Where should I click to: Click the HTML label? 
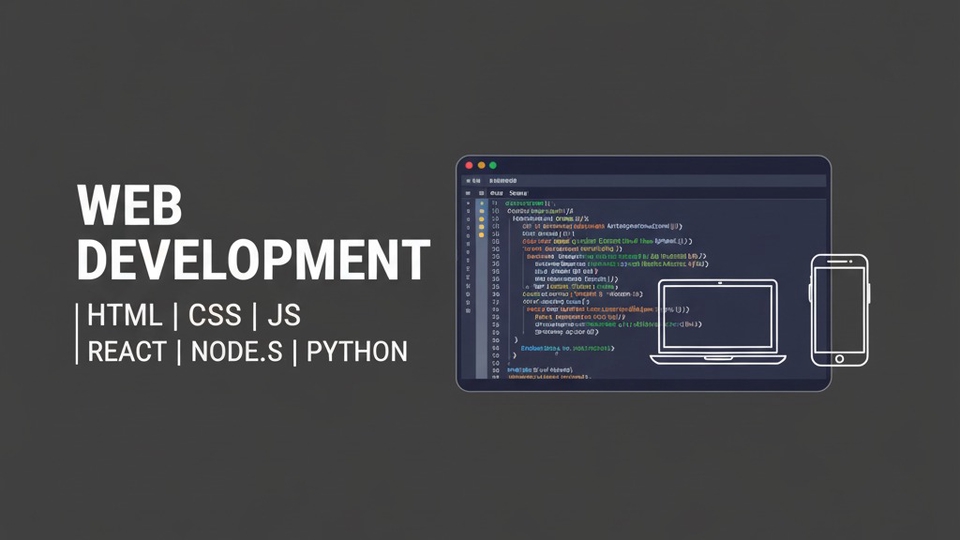coord(124,316)
